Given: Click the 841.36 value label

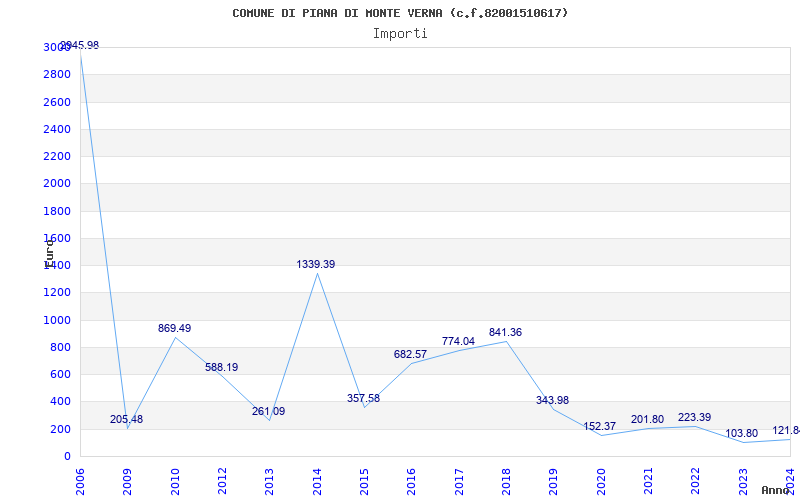Looking at the screenshot, I should coord(505,332).
